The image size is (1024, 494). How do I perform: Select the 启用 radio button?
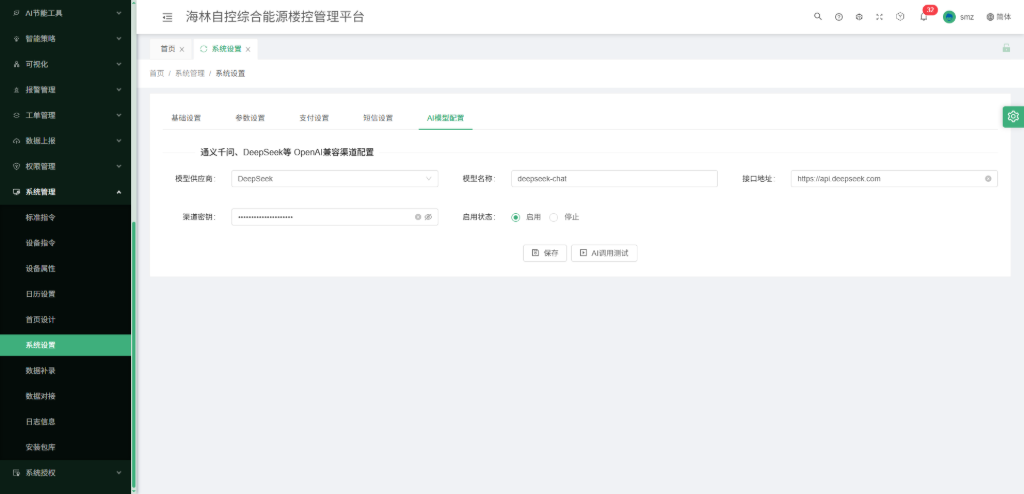click(515, 217)
